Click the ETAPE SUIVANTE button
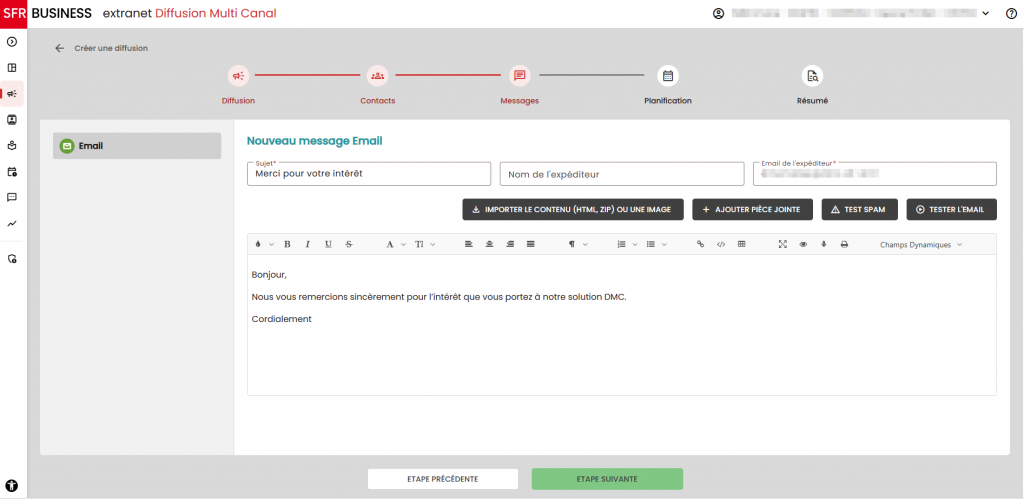 (607, 479)
